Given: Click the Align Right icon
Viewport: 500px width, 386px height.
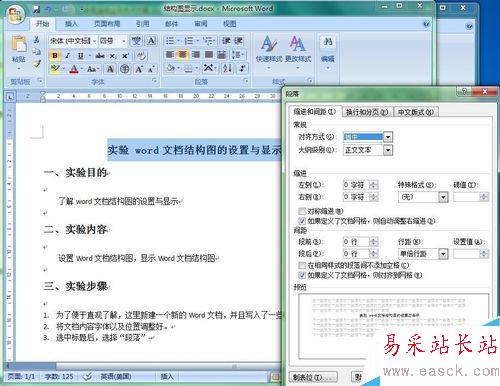Looking at the screenshot, I should pyautogui.click(x=196, y=54).
